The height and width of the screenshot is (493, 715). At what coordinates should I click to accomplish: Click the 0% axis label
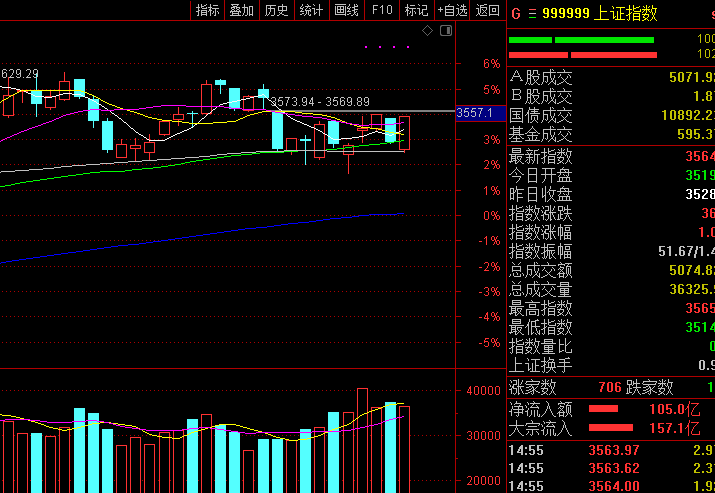[492, 216]
